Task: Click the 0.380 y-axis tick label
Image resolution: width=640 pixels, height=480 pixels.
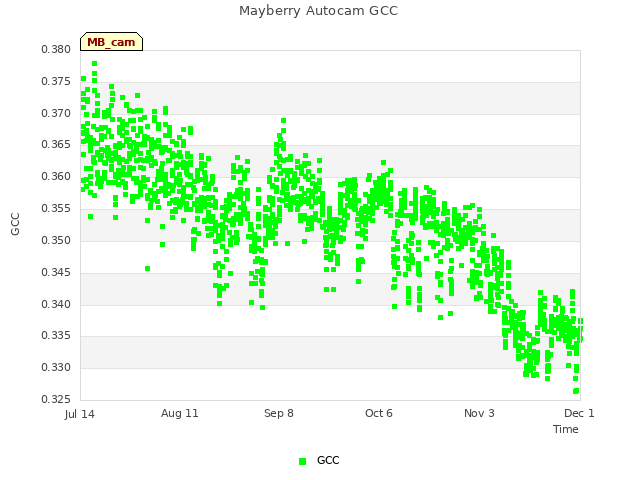Action: point(56,49)
